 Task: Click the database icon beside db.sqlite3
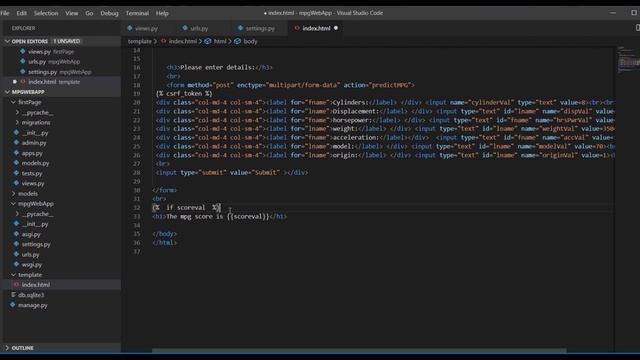(x=13, y=294)
